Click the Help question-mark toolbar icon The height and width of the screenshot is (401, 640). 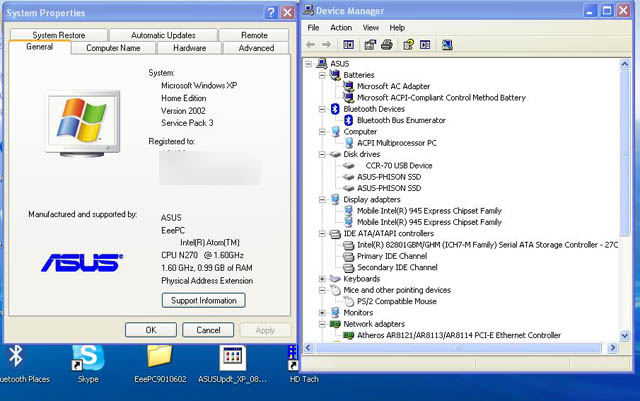pyautogui.click(x=408, y=45)
